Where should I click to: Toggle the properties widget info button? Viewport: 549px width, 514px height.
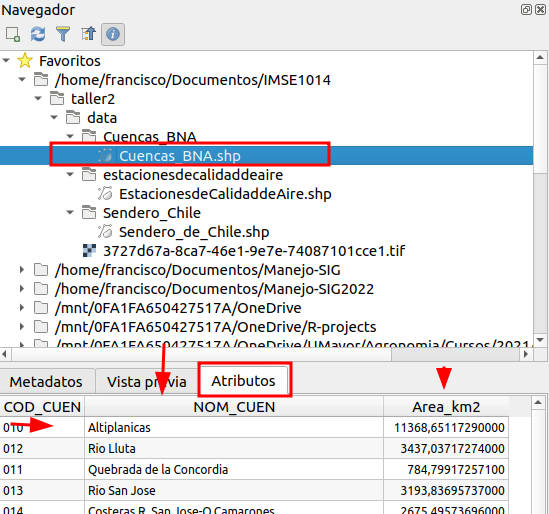[113, 34]
